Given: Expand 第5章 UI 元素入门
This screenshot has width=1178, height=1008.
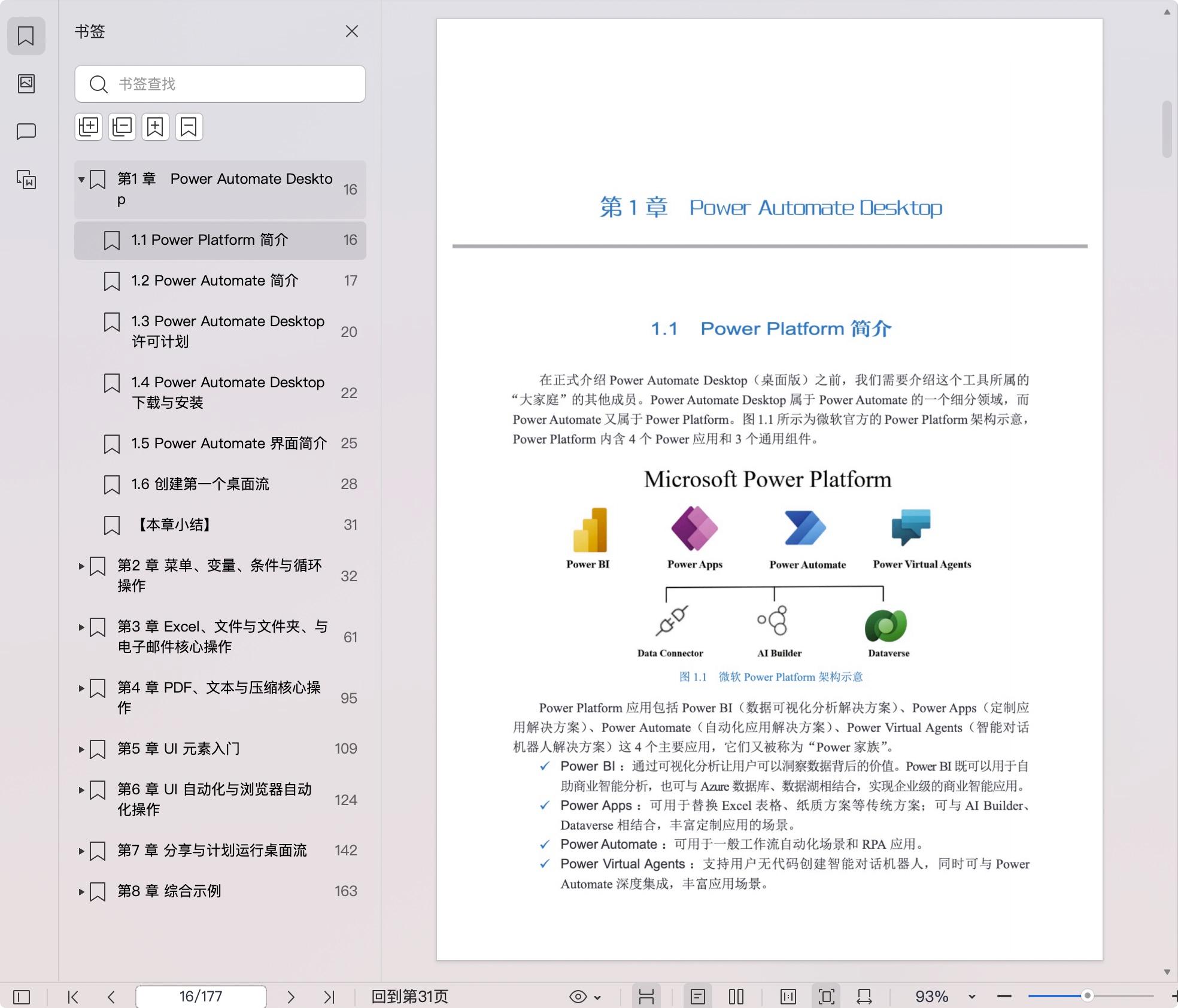Looking at the screenshot, I should [81, 749].
